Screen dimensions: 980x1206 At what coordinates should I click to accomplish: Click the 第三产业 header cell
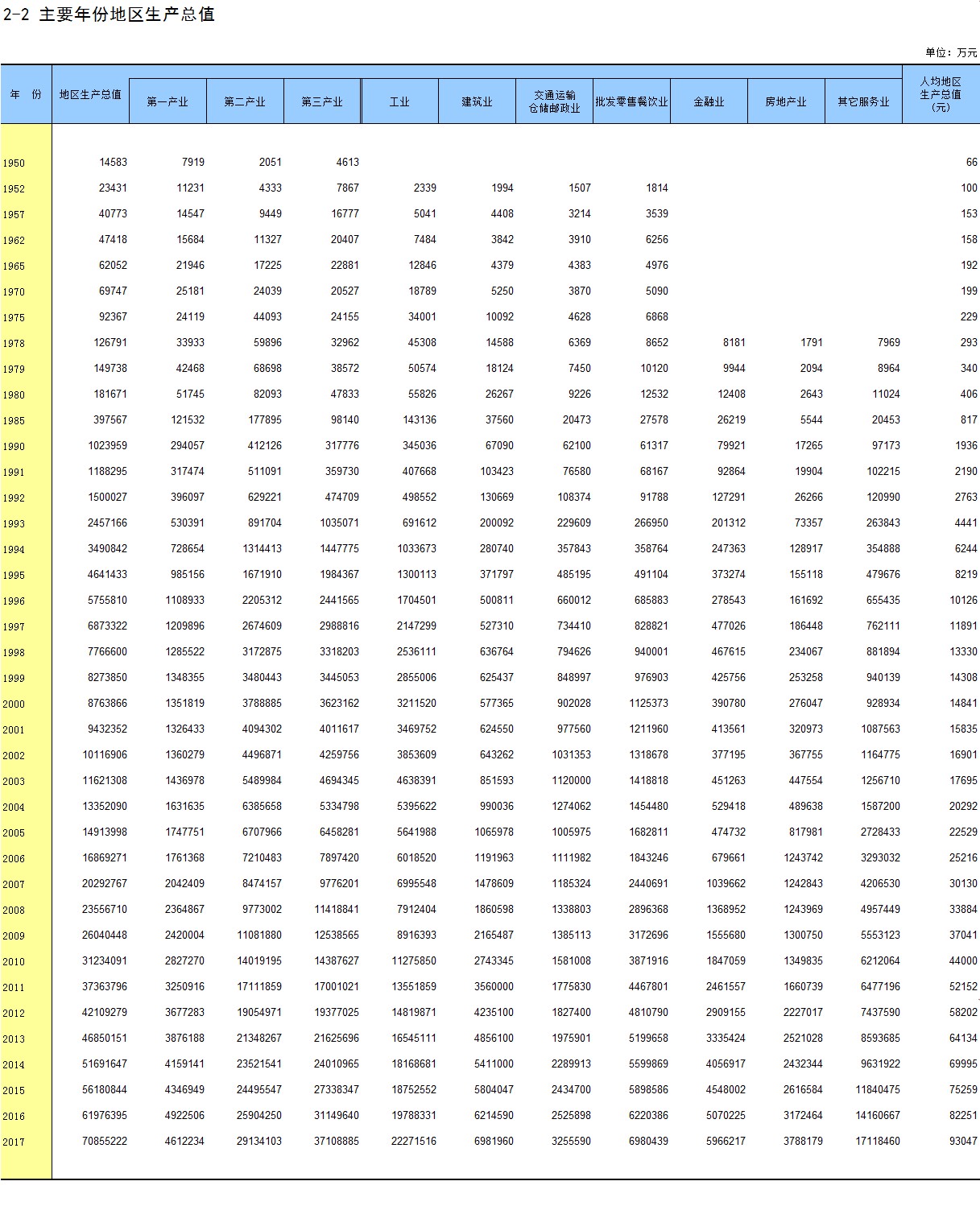pos(322,101)
